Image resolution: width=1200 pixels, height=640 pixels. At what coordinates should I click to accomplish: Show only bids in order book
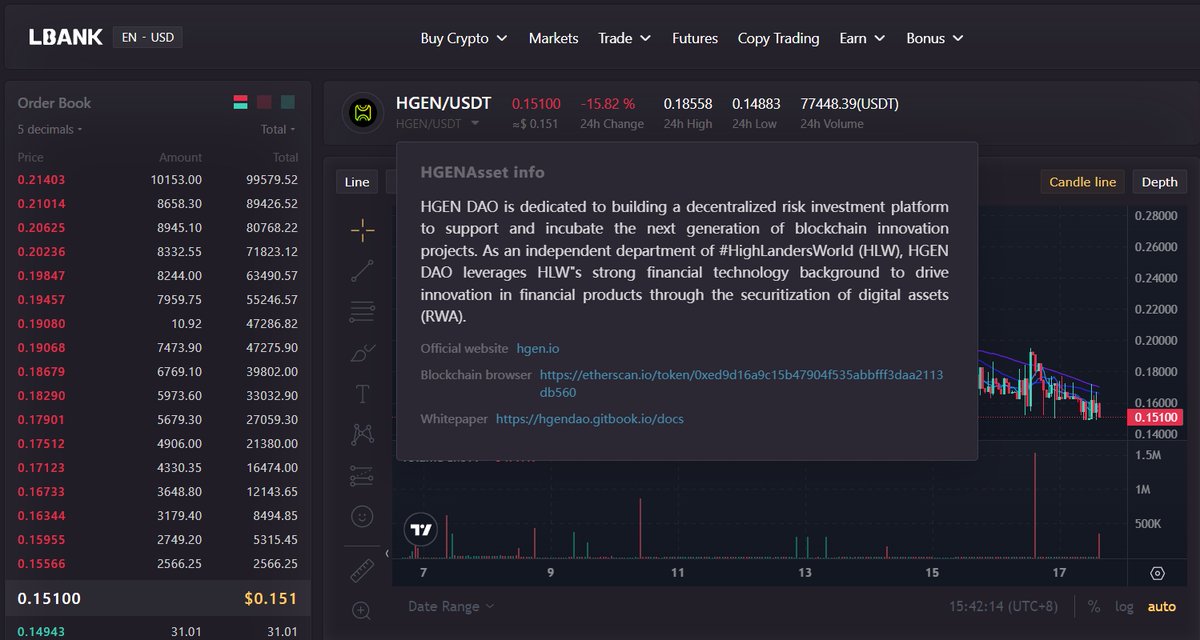tap(288, 102)
